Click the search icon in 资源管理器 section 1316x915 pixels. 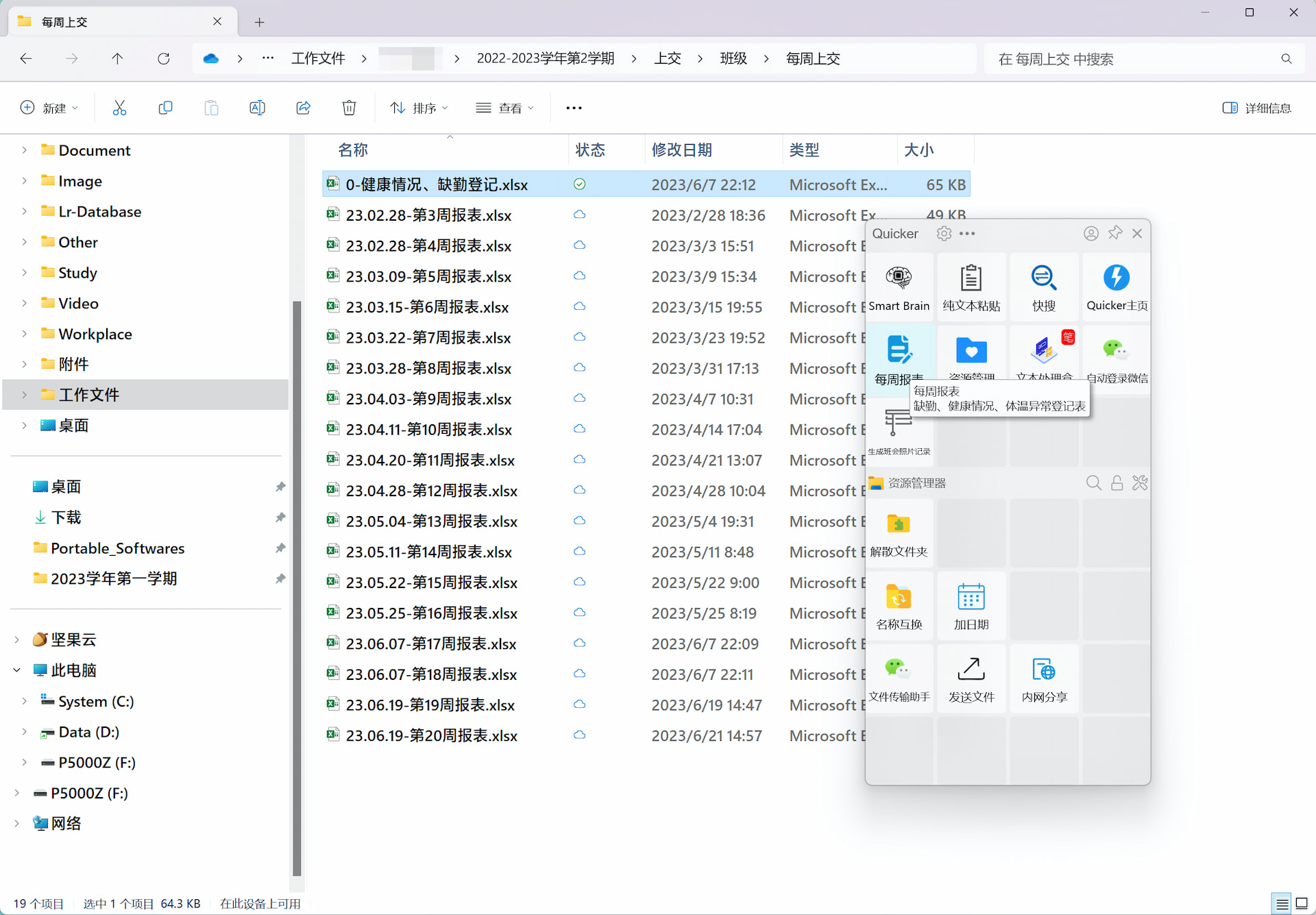pos(1094,483)
